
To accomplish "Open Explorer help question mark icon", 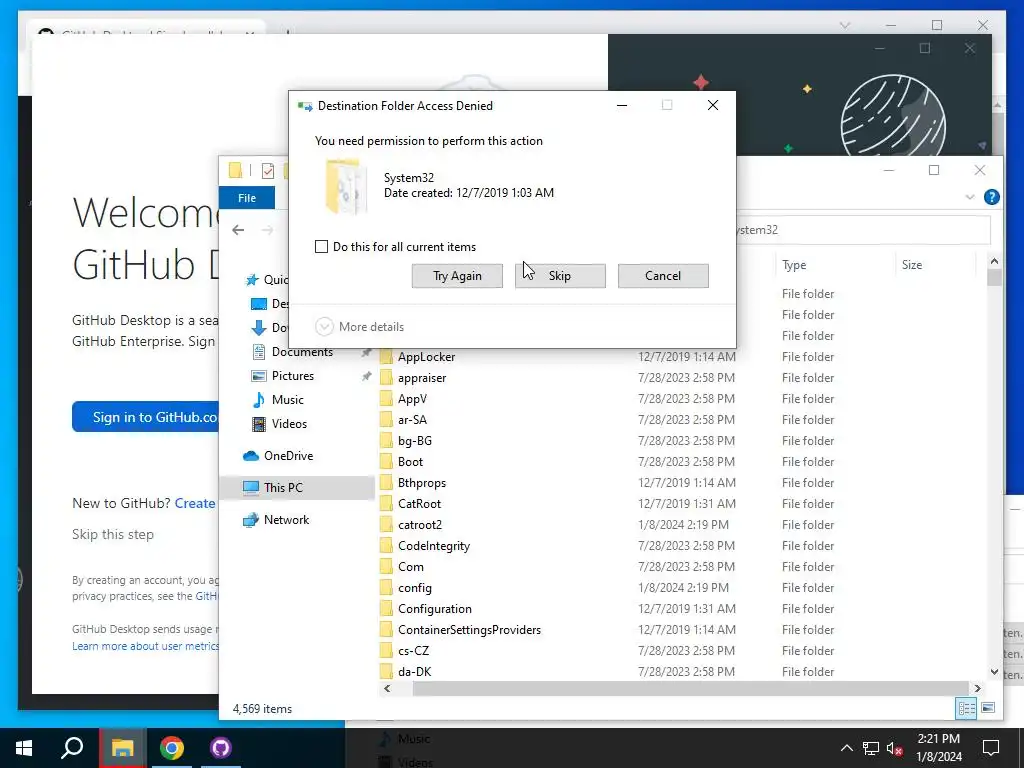I will 991,197.
